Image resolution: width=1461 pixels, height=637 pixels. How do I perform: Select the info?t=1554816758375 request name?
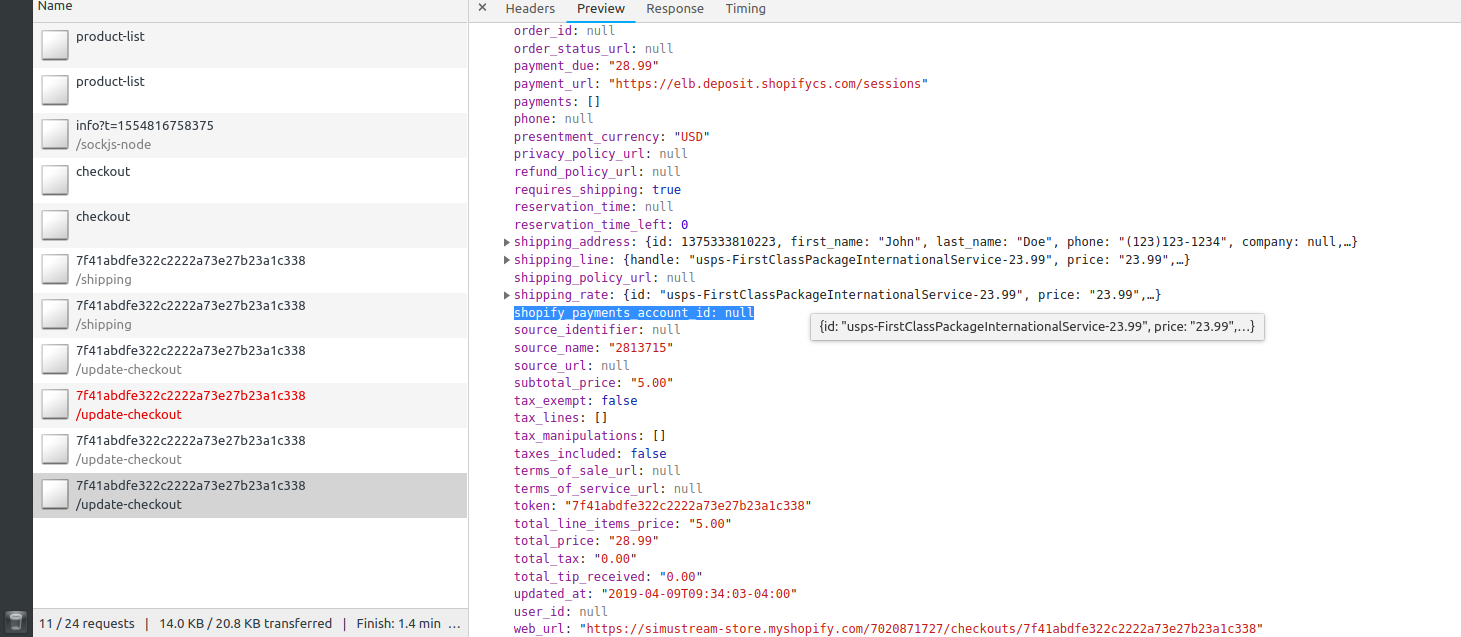[145, 126]
